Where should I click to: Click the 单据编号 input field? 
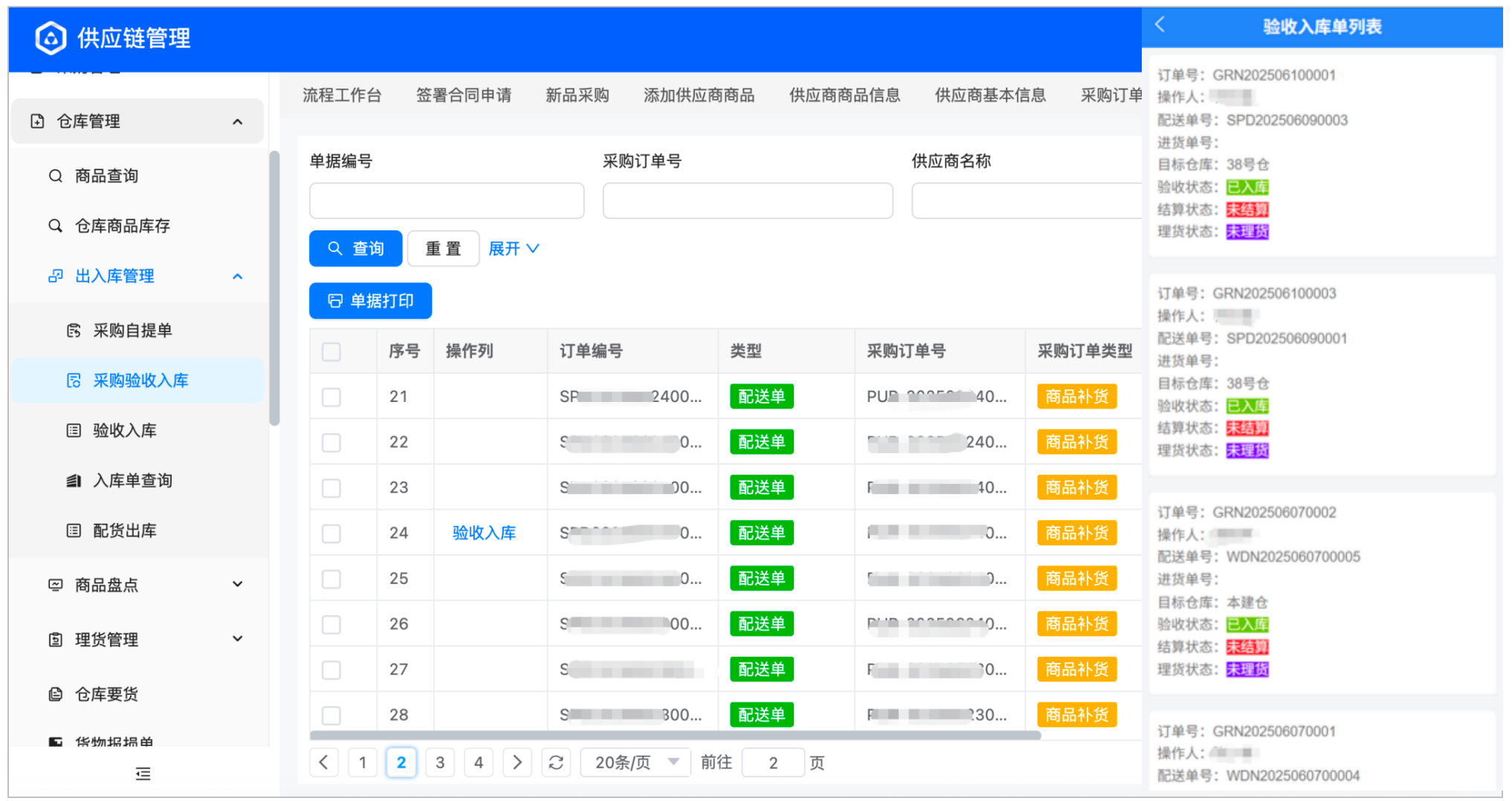(447, 201)
